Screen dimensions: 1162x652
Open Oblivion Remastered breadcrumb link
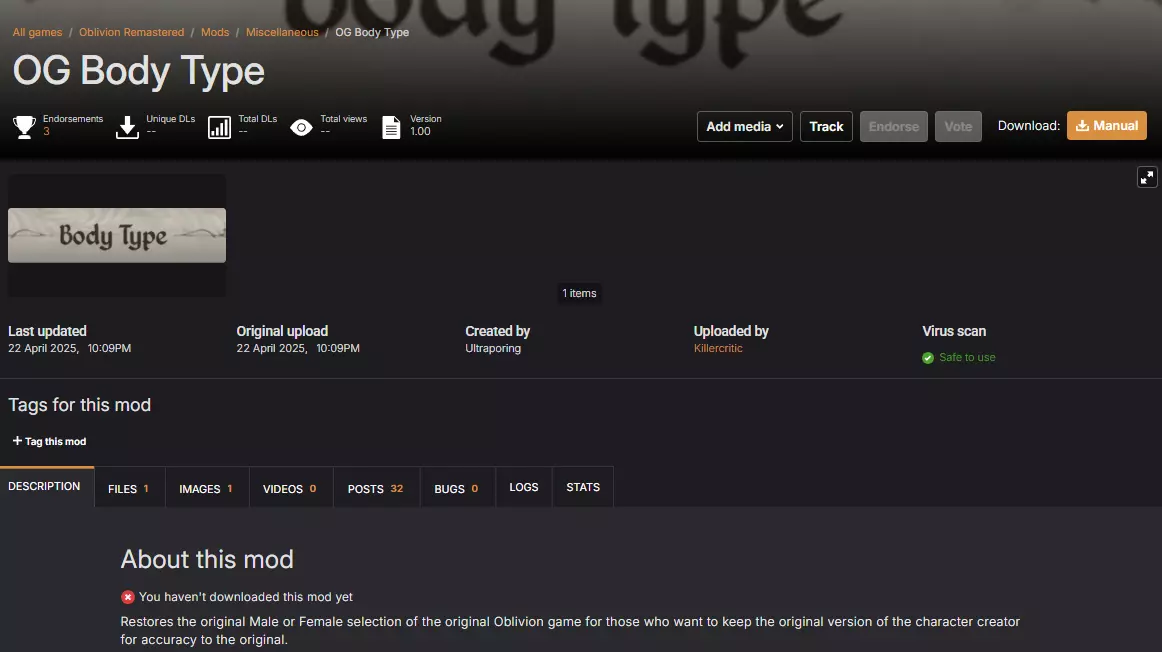click(x=131, y=33)
